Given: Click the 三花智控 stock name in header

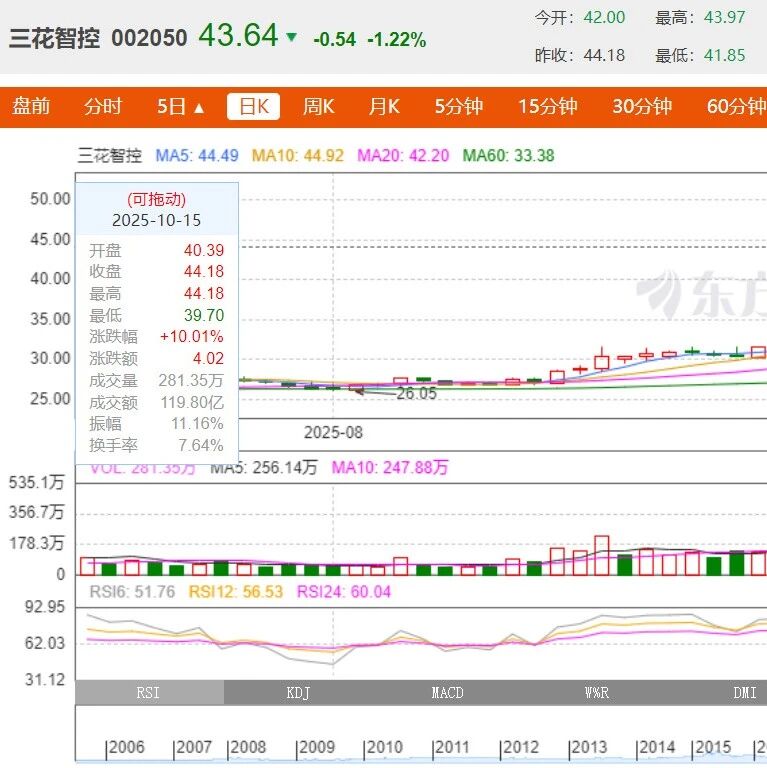Looking at the screenshot, I should click(x=54, y=39).
